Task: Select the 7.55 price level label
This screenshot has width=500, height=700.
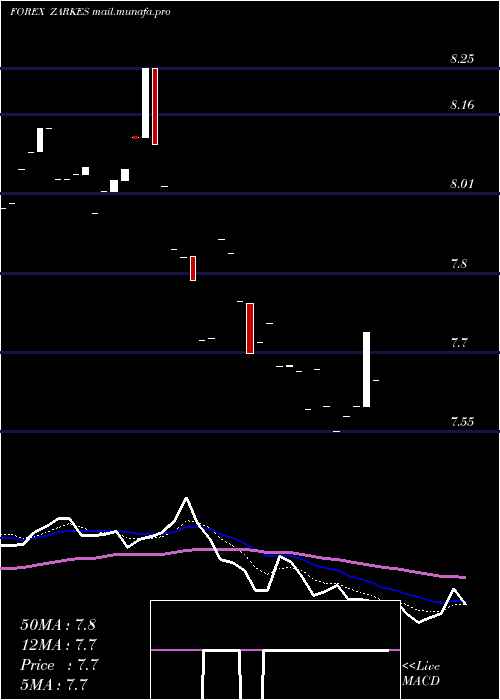Action: click(x=462, y=421)
